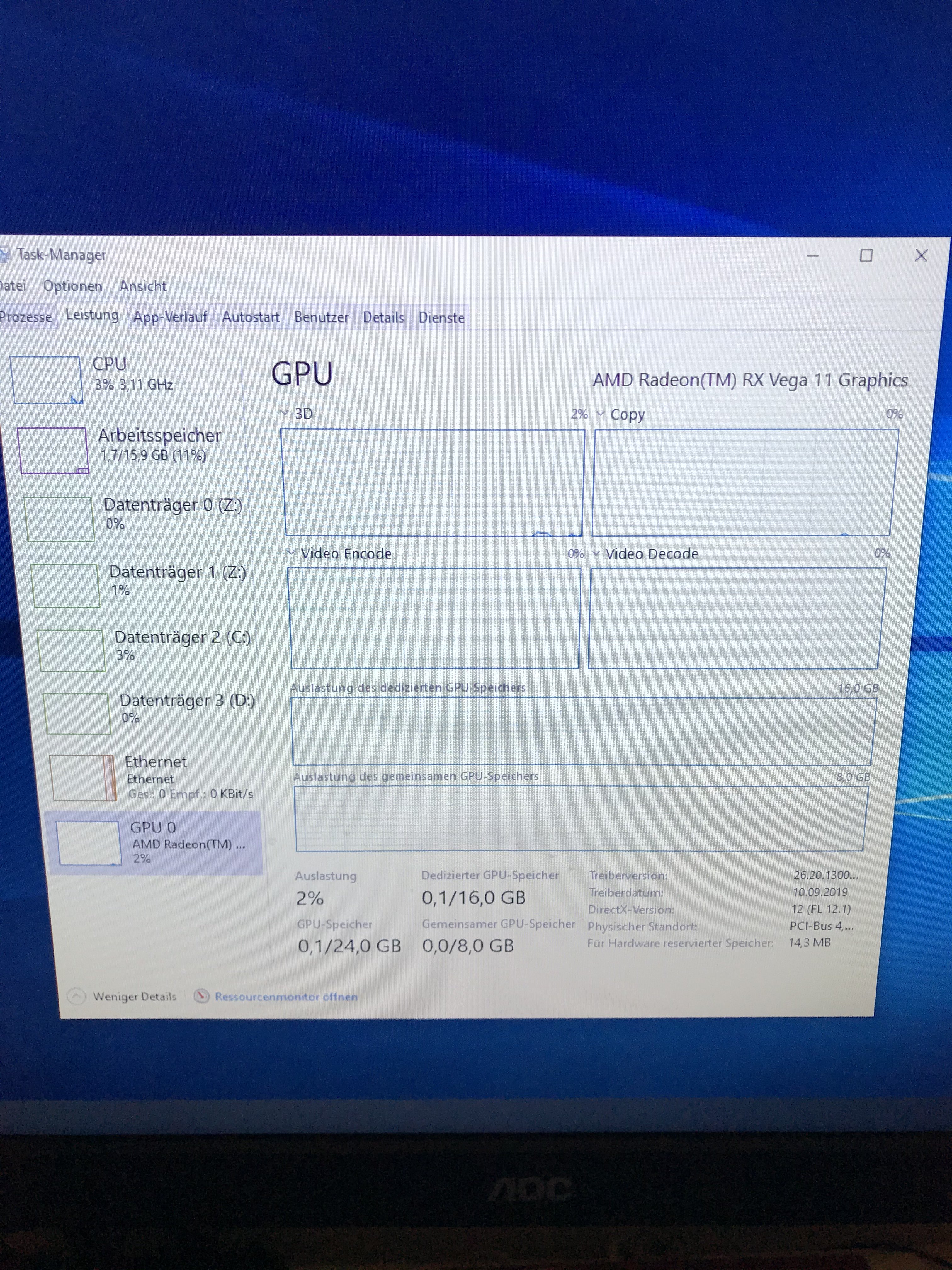
Task: Open the Optionen menu
Action: [x=72, y=286]
